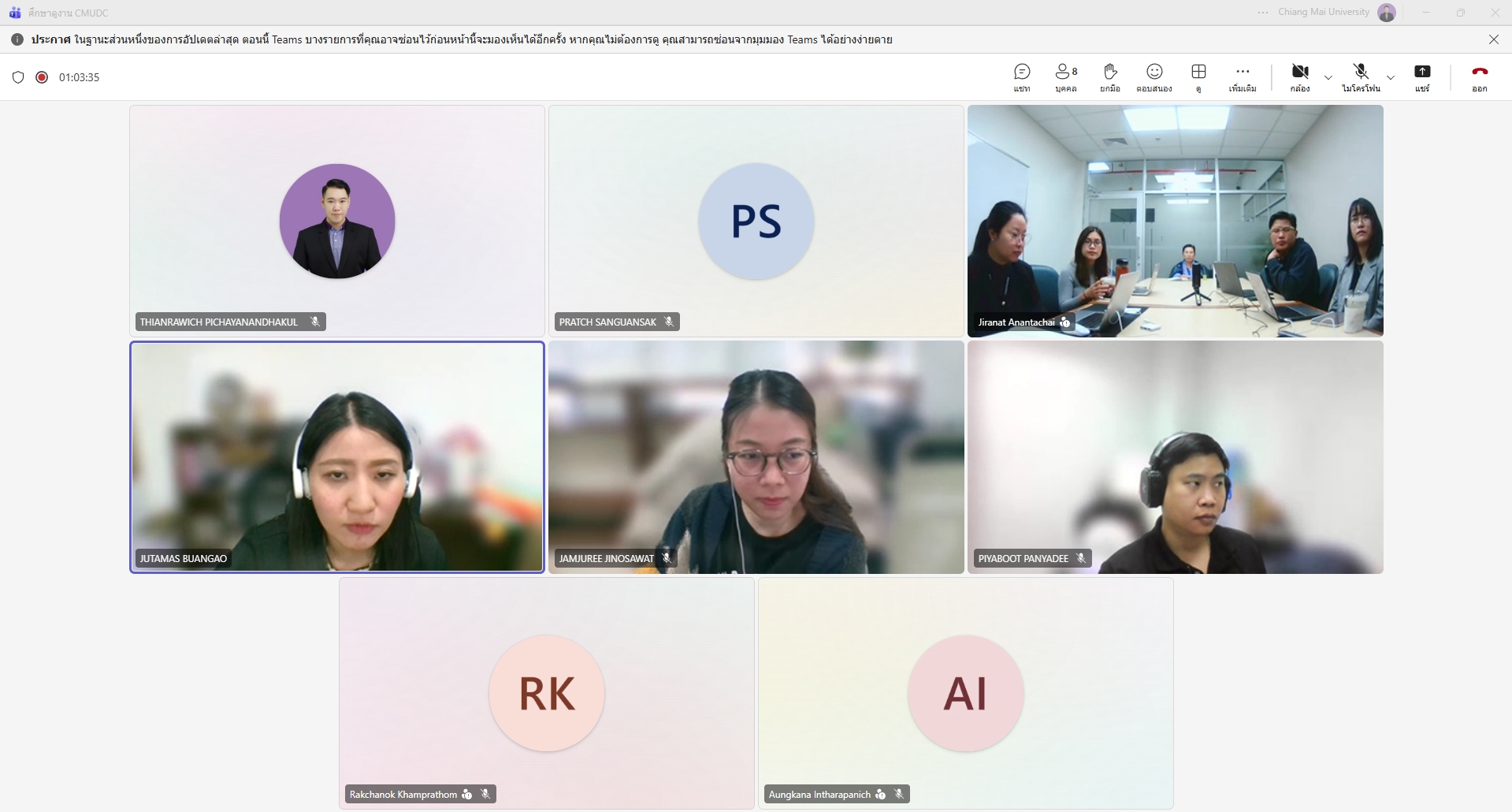Turn on the camera
The image size is (1512, 812).
click(x=1299, y=77)
